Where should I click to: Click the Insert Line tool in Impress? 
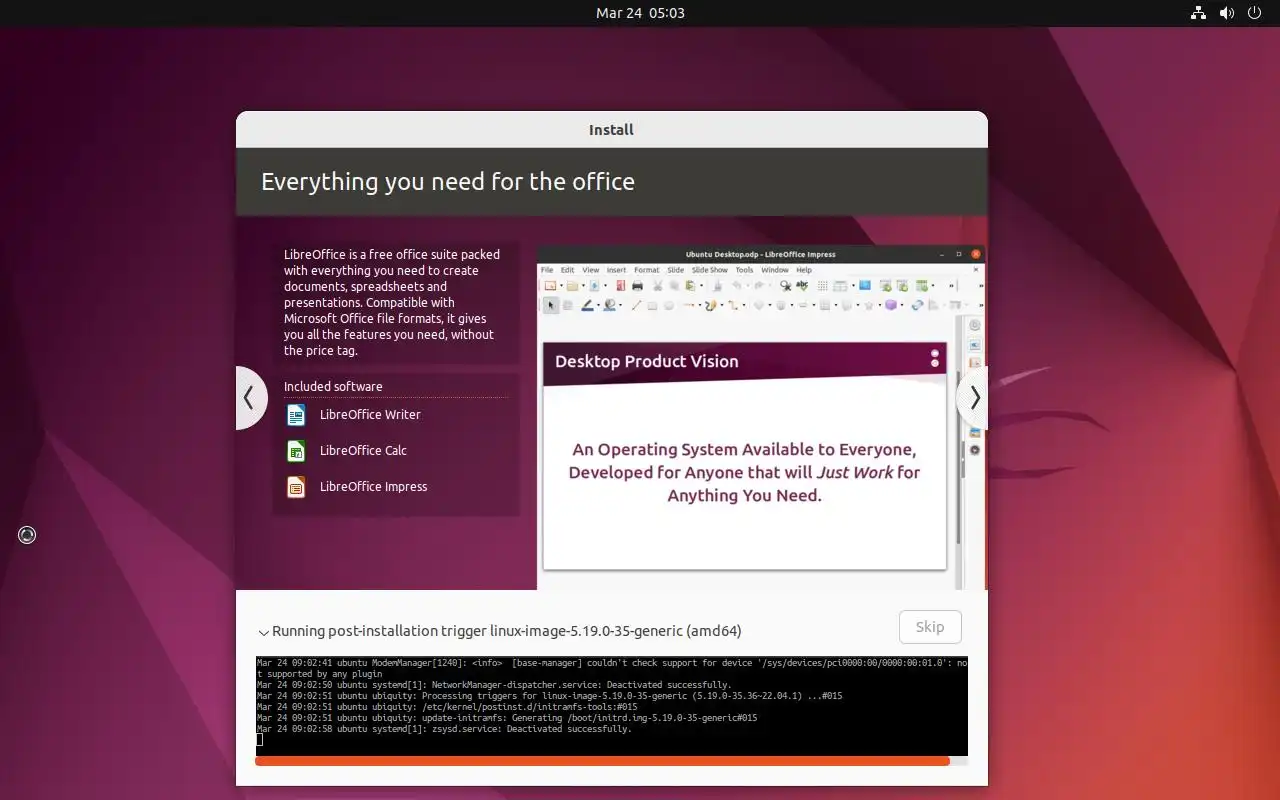(637, 305)
